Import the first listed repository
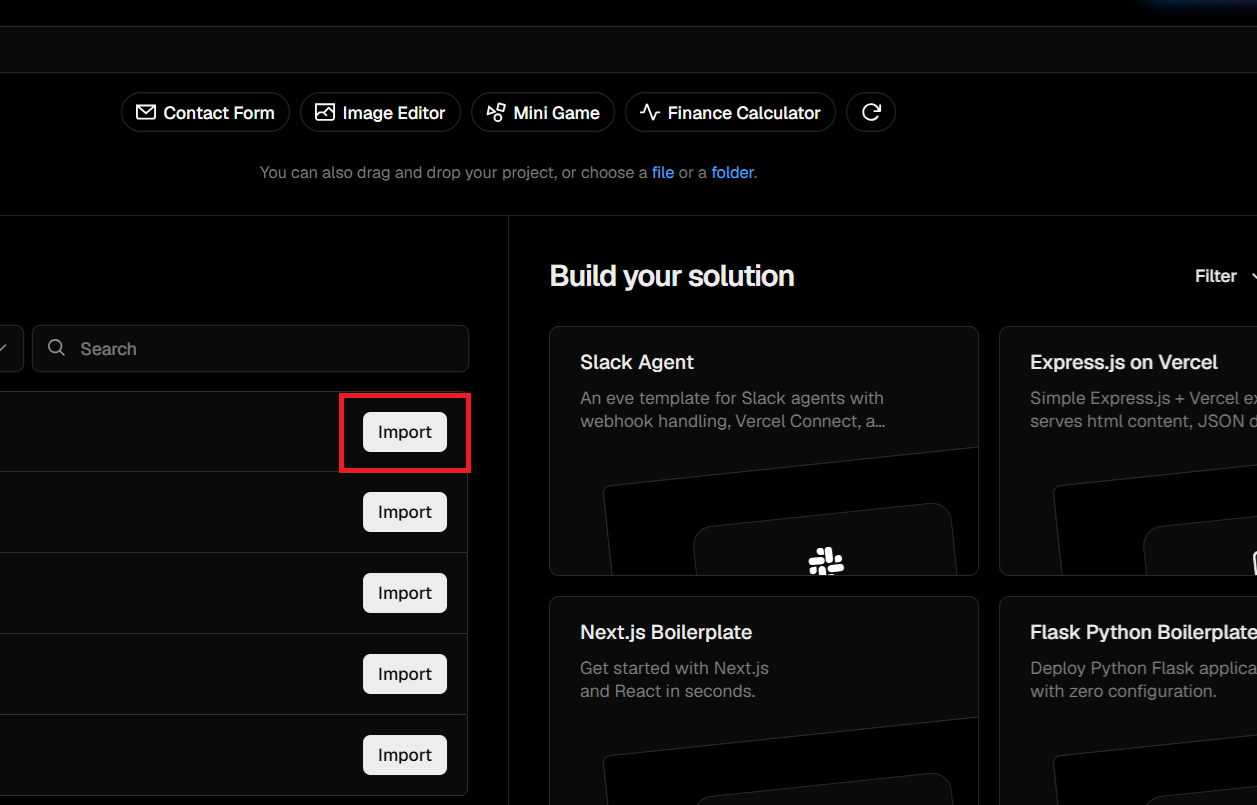The width and height of the screenshot is (1257, 805). click(405, 432)
